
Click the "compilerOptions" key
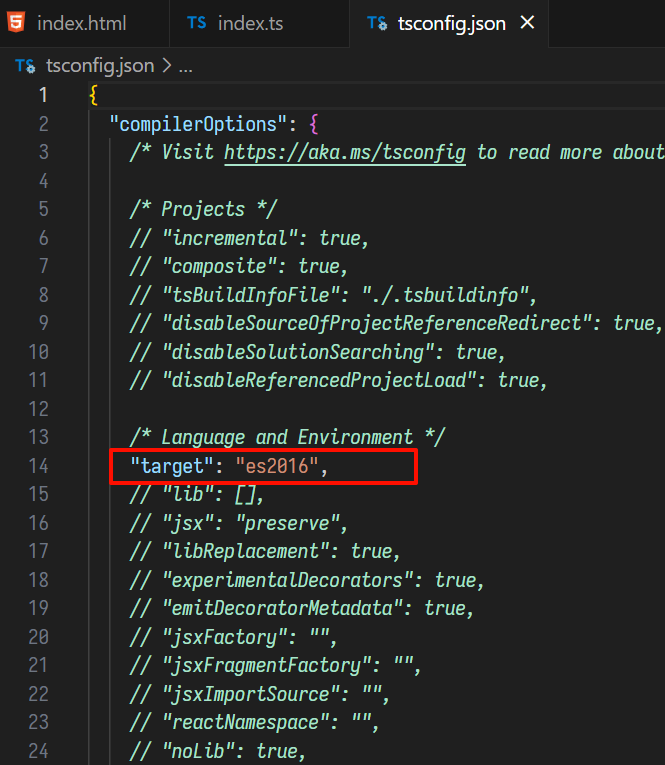tap(198, 124)
